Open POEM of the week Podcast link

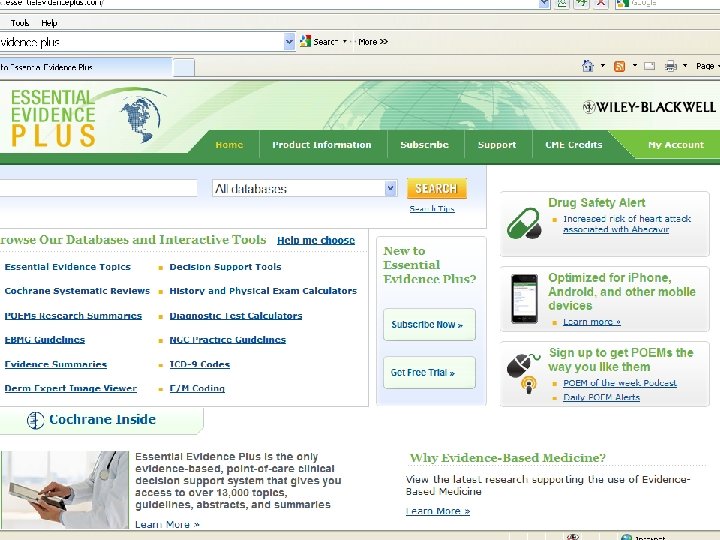coord(620,383)
